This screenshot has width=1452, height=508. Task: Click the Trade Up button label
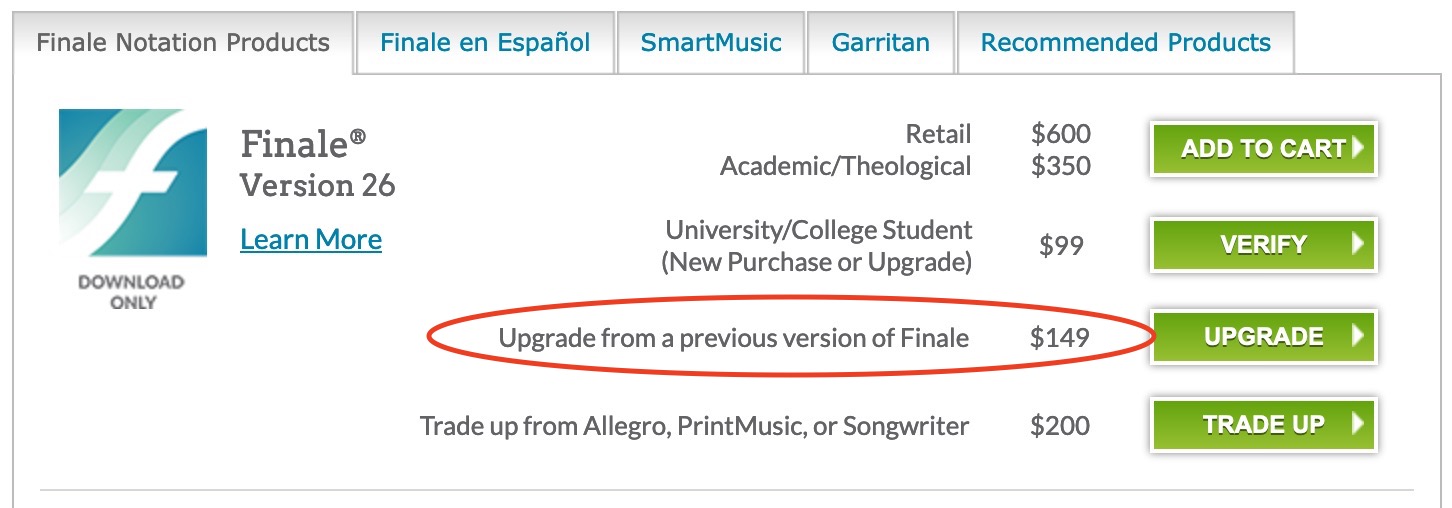click(1263, 424)
